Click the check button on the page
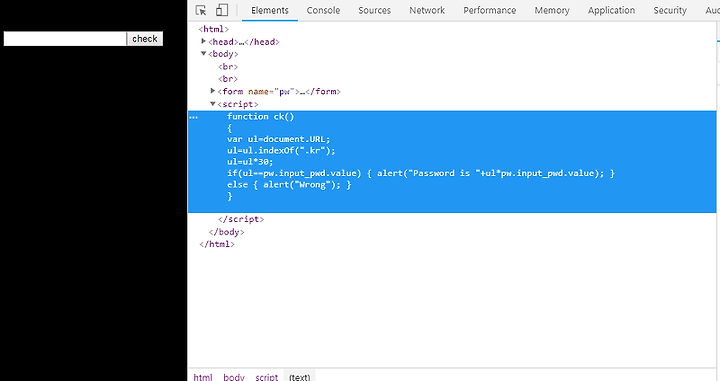 pos(145,39)
